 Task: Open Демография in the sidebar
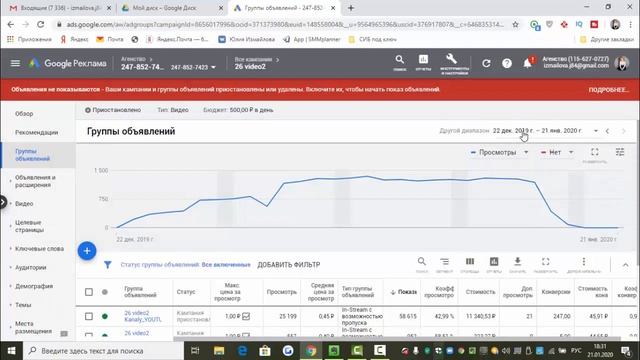(34, 286)
